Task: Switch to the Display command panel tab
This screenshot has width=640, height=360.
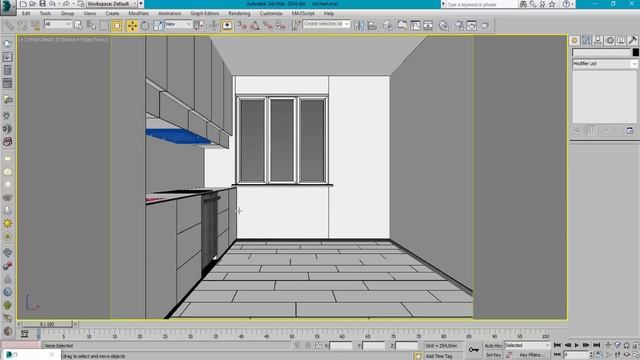Action: tap(621, 40)
